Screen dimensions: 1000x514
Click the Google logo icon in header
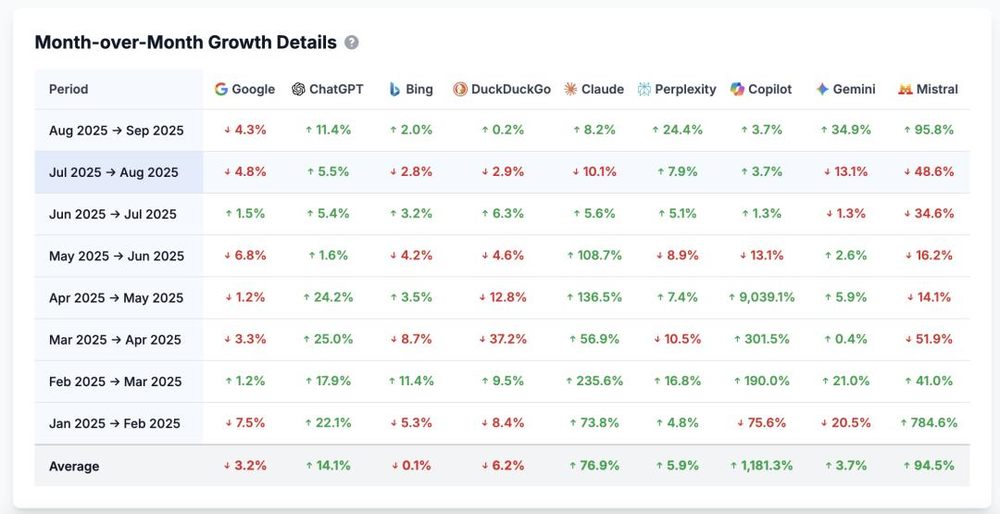[x=221, y=89]
